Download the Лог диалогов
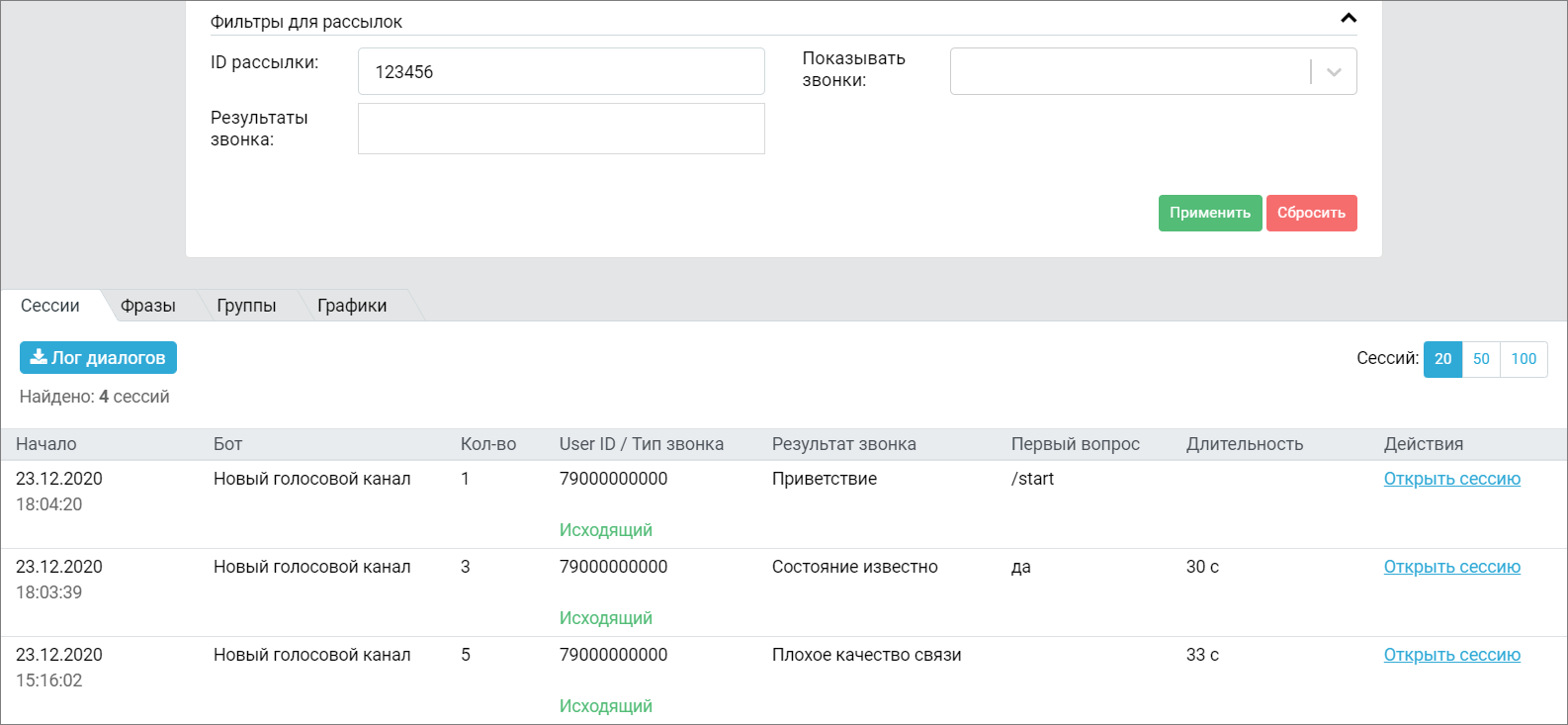The height and width of the screenshot is (725, 1568). (x=98, y=358)
